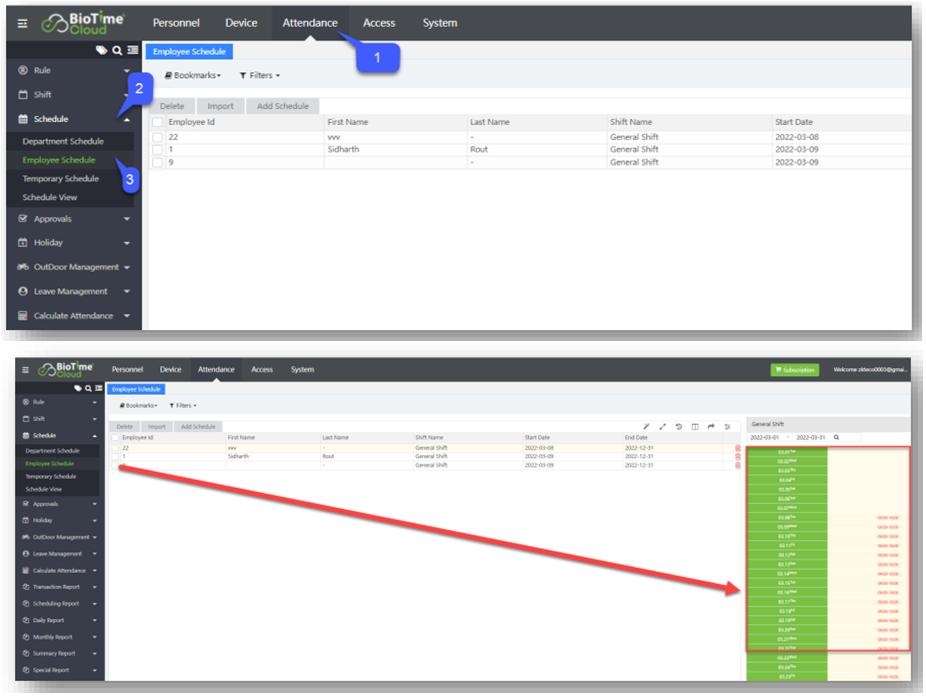Click the column layout icon in table toolbar
The width and height of the screenshot is (926, 697).
coord(695,427)
